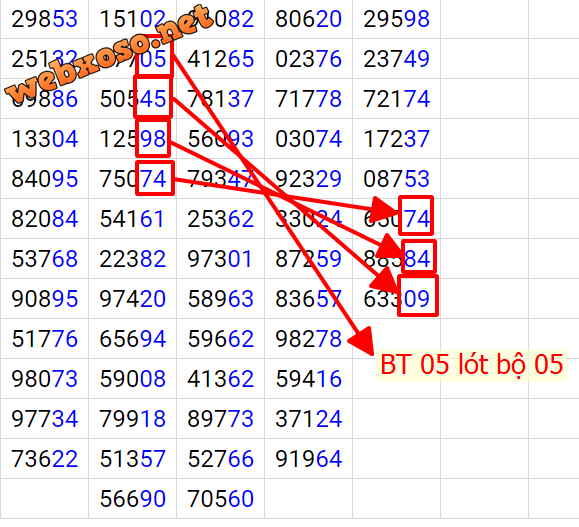Select cell containing 13304
The image size is (579, 527).
click(44, 139)
